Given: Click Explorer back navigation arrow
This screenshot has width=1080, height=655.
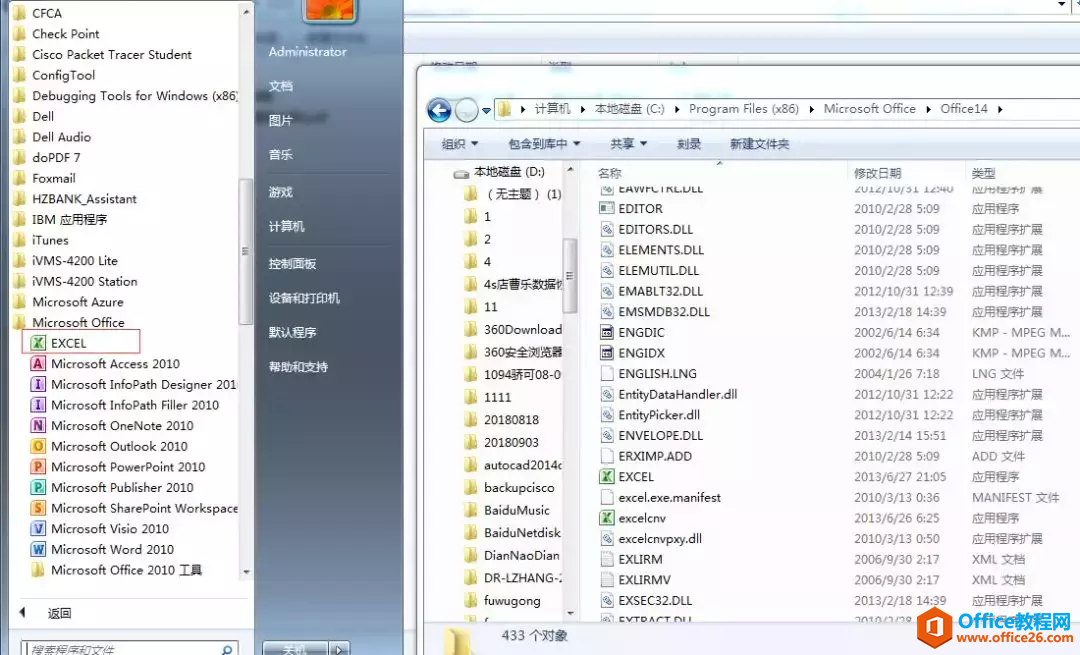Looking at the screenshot, I should [x=439, y=110].
